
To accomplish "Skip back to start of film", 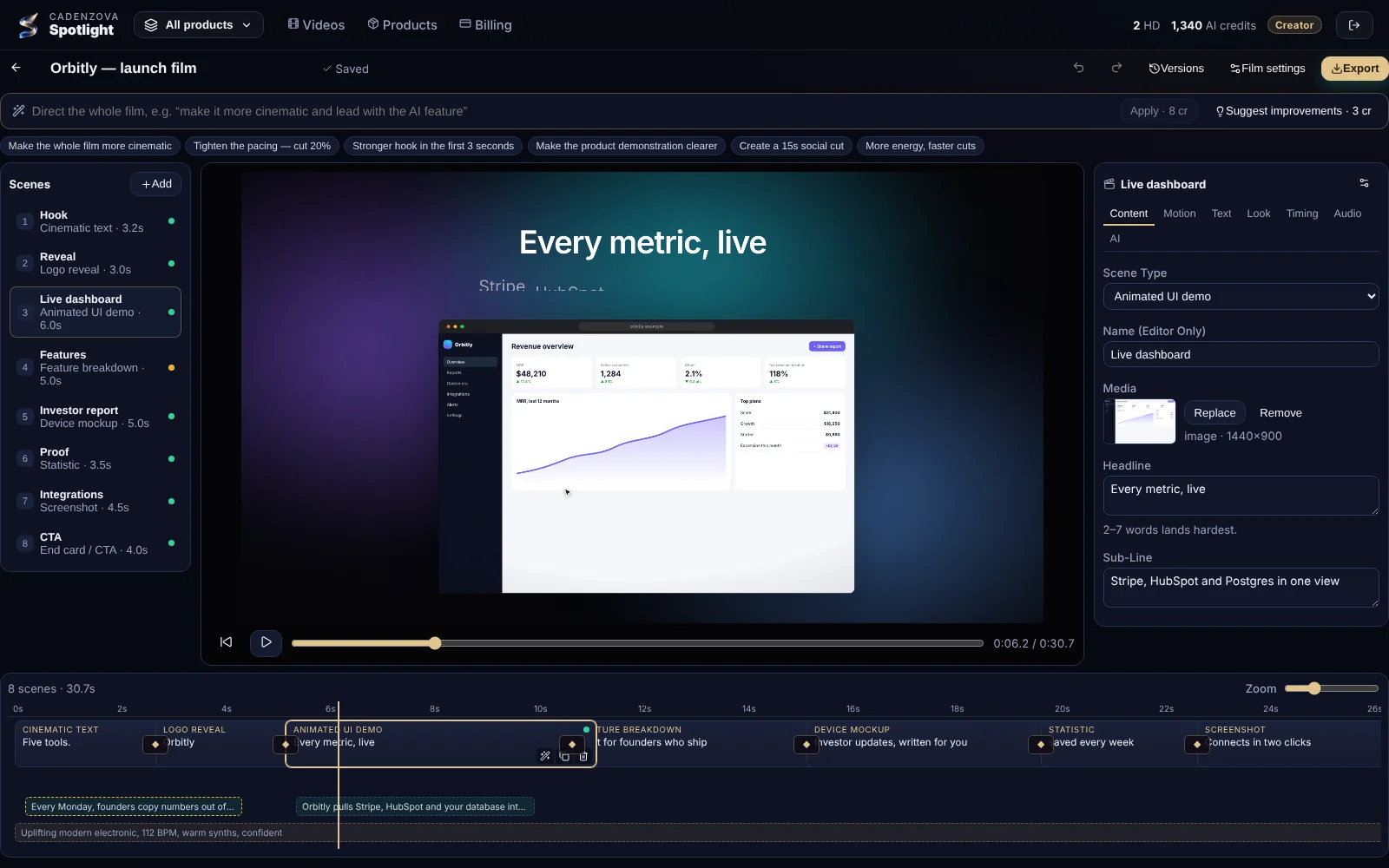I will 226,642.
